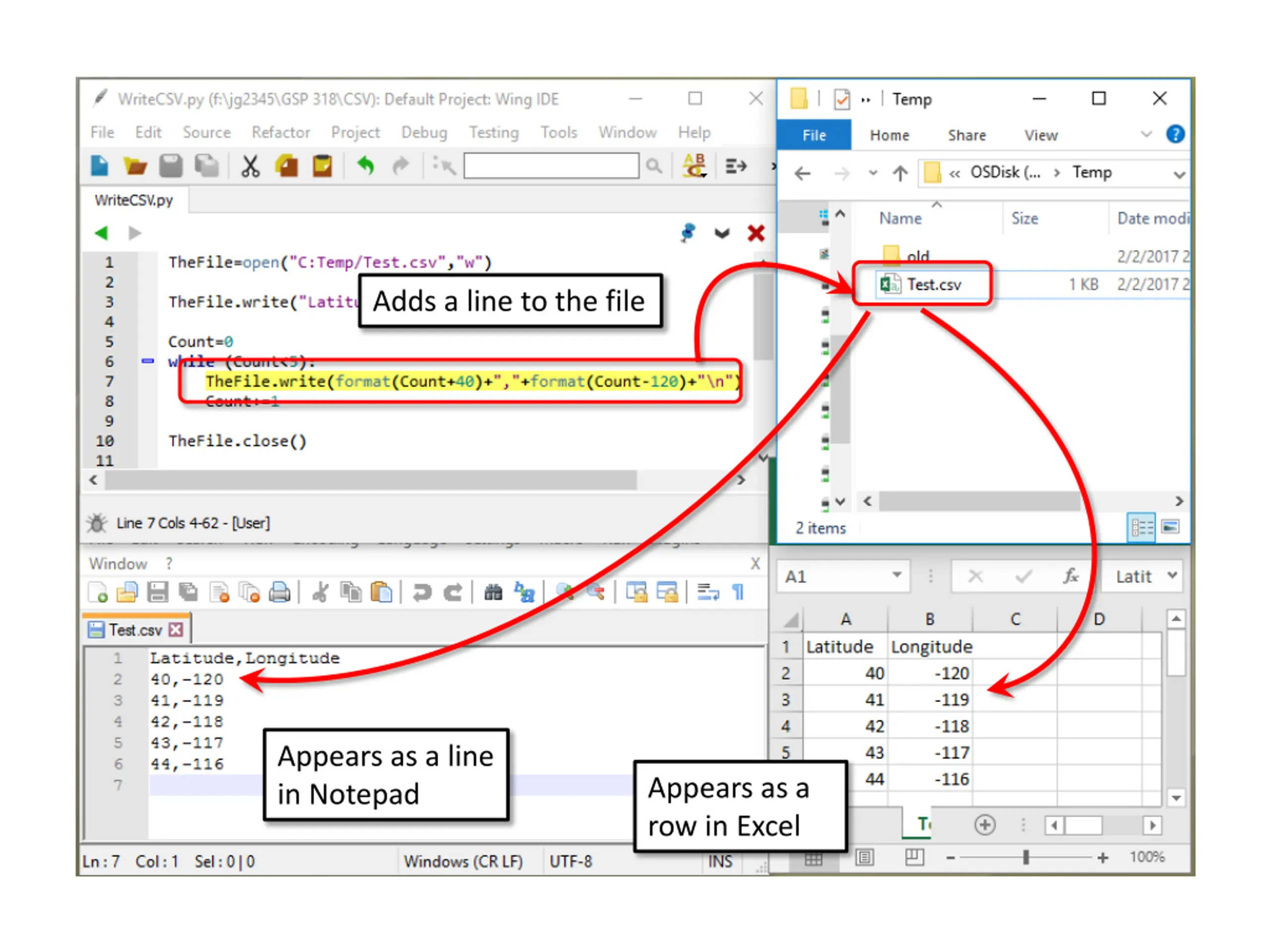Viewport: 1270px width, 952px height.
Task: Open the Refactor menu in Wing IDE
Action: pyautogui.click(x=281, y=132)
